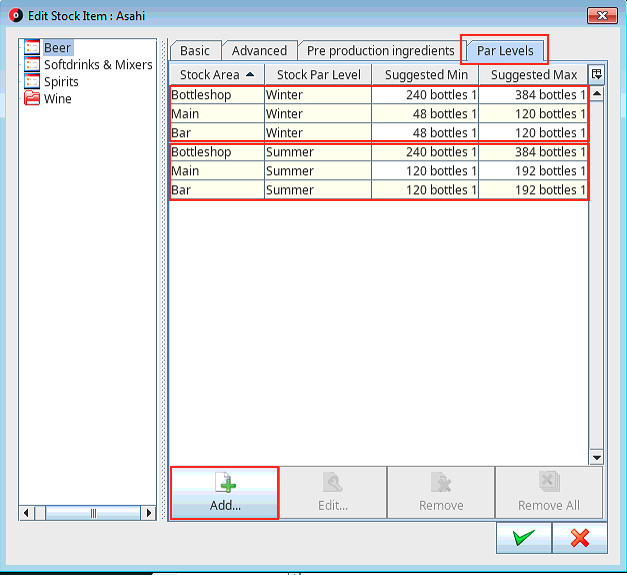Click the Stock Par Level column header
Viewport: 627px width, 575px height.
click(318, 75)
